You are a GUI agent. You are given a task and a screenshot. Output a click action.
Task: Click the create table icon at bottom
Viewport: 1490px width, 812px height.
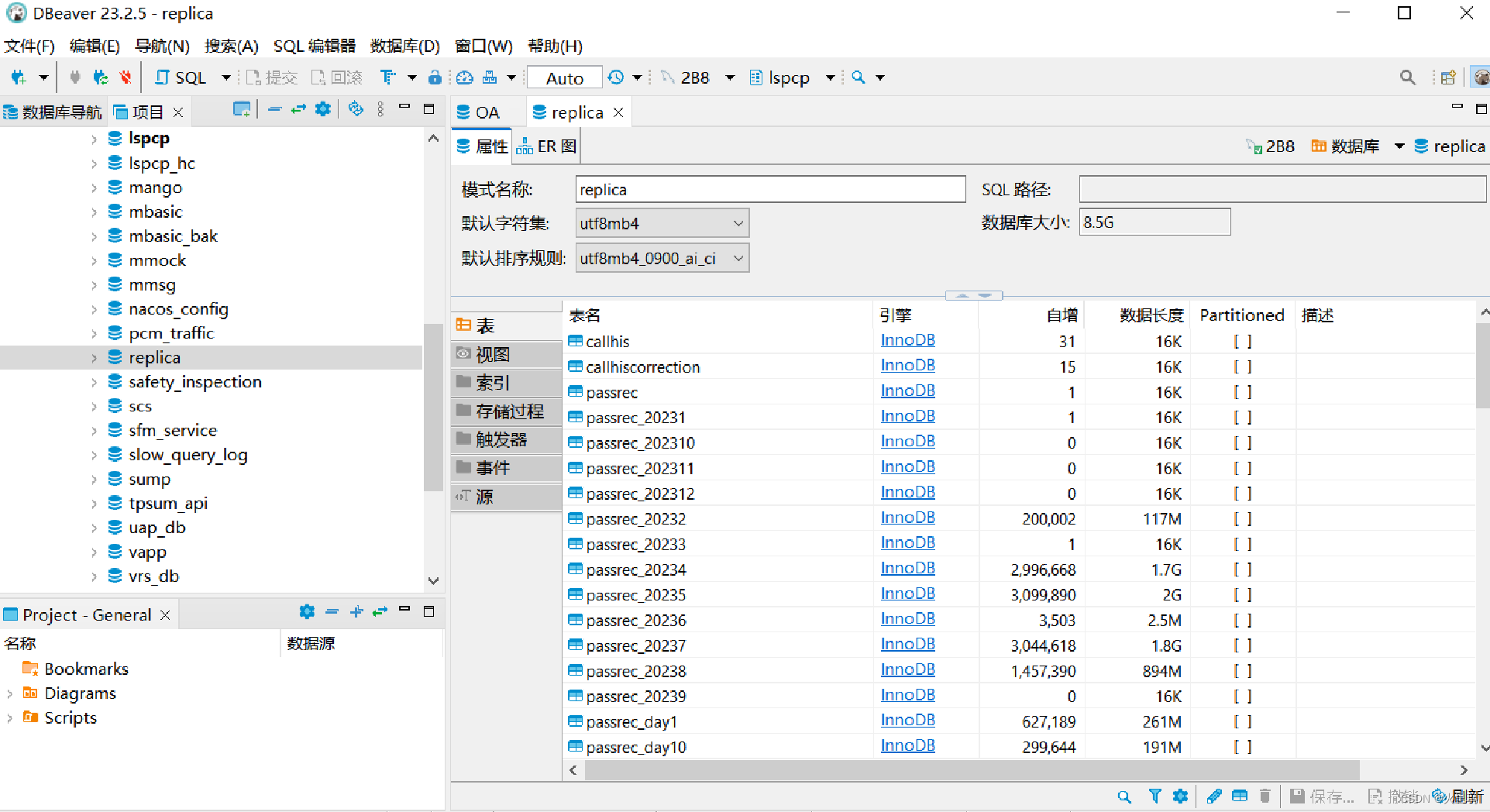1240,796
